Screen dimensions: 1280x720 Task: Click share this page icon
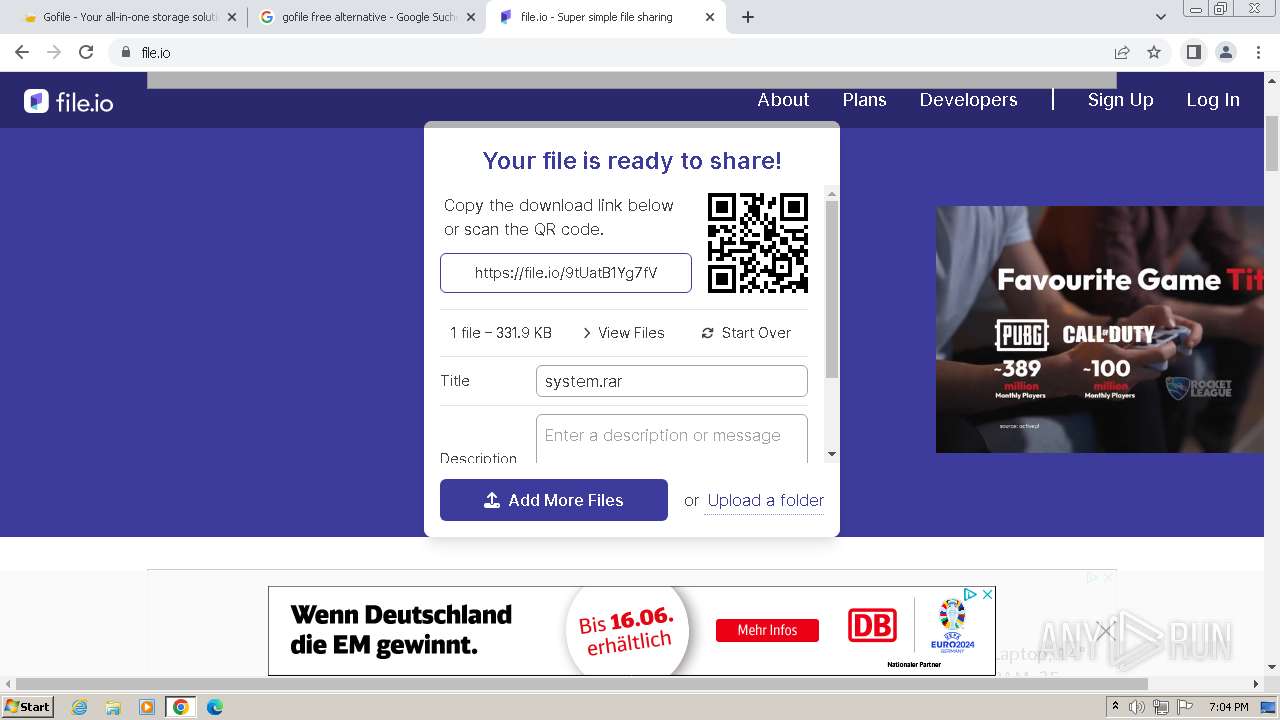[x=1122, y=52]
